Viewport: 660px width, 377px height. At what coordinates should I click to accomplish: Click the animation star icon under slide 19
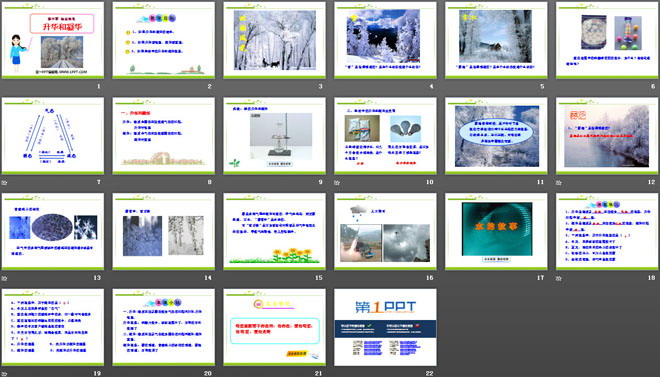click(x=4, y=374)
